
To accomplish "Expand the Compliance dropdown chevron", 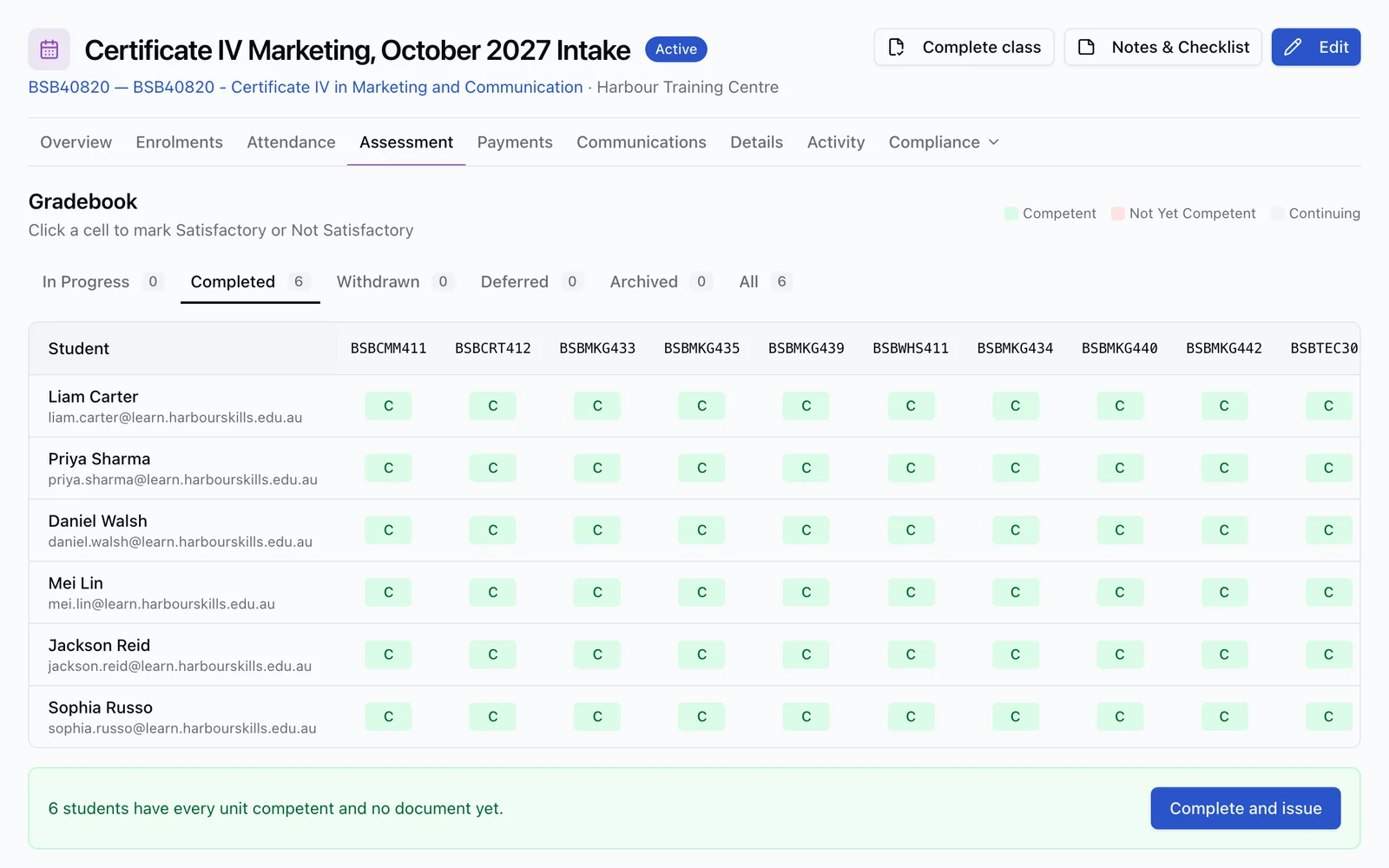I will click(994, 142).
